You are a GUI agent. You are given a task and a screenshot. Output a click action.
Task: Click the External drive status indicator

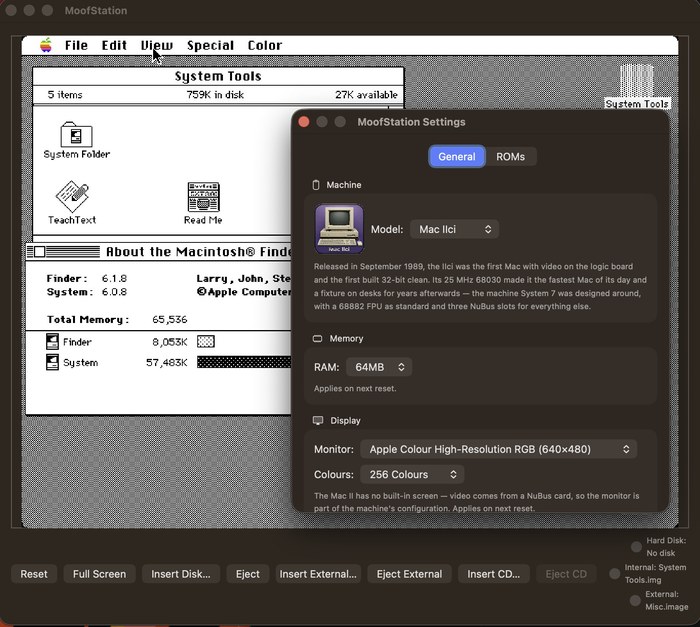(635, 600)
